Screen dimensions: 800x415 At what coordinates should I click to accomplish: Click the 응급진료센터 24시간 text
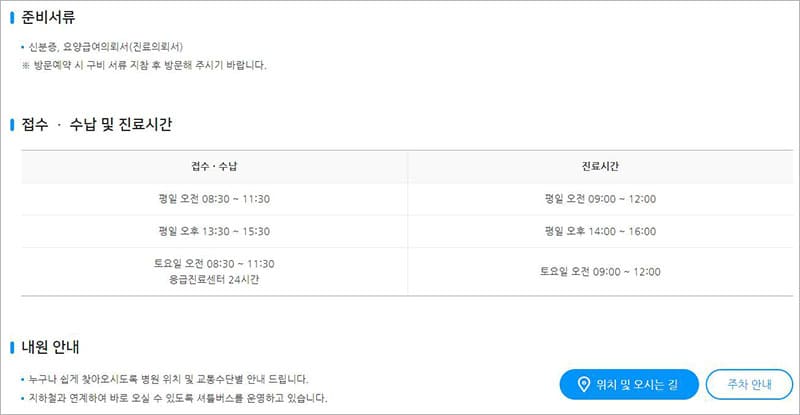(214, 279)
